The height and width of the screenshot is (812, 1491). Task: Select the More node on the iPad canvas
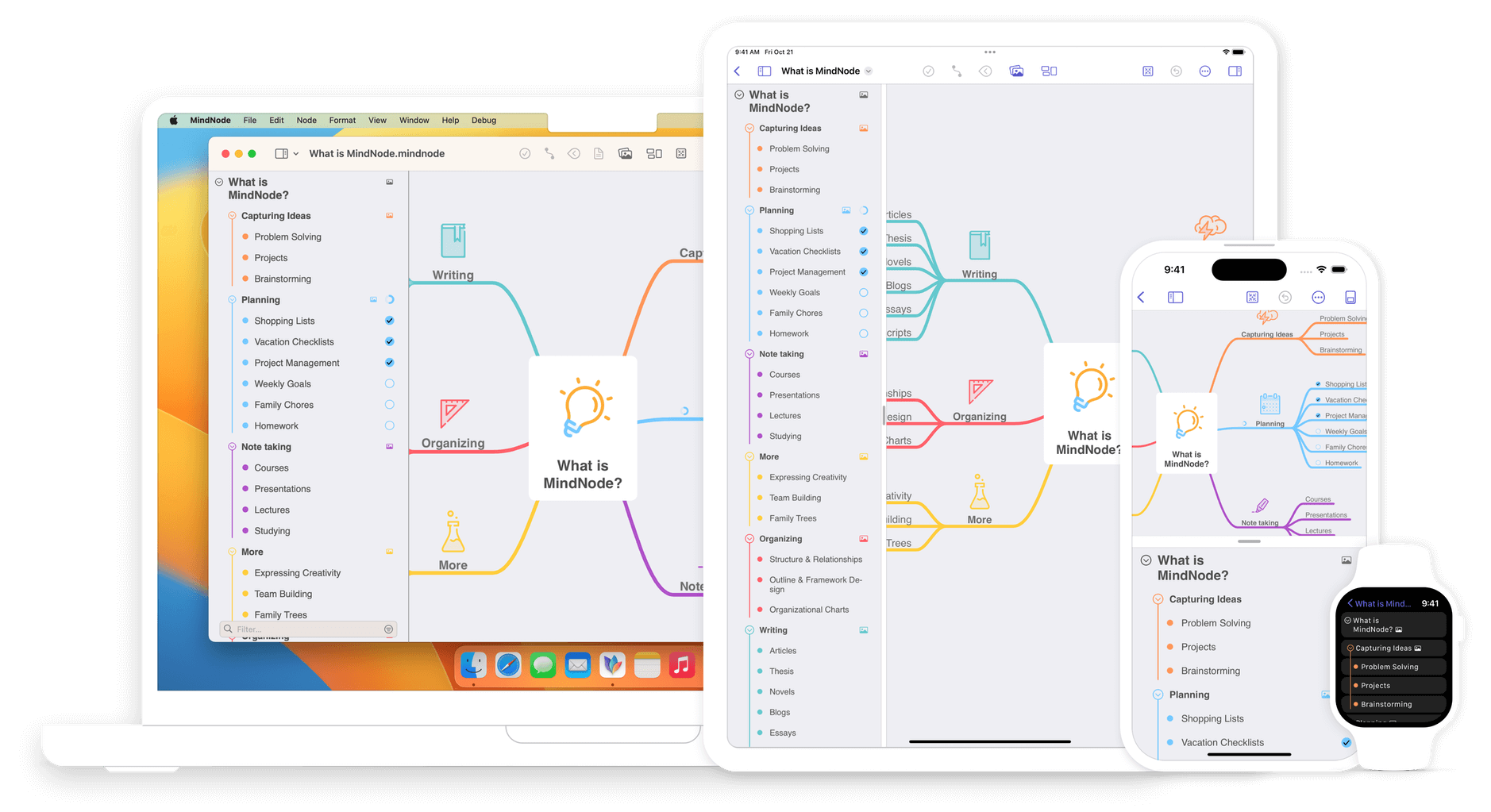pos(979,520)
